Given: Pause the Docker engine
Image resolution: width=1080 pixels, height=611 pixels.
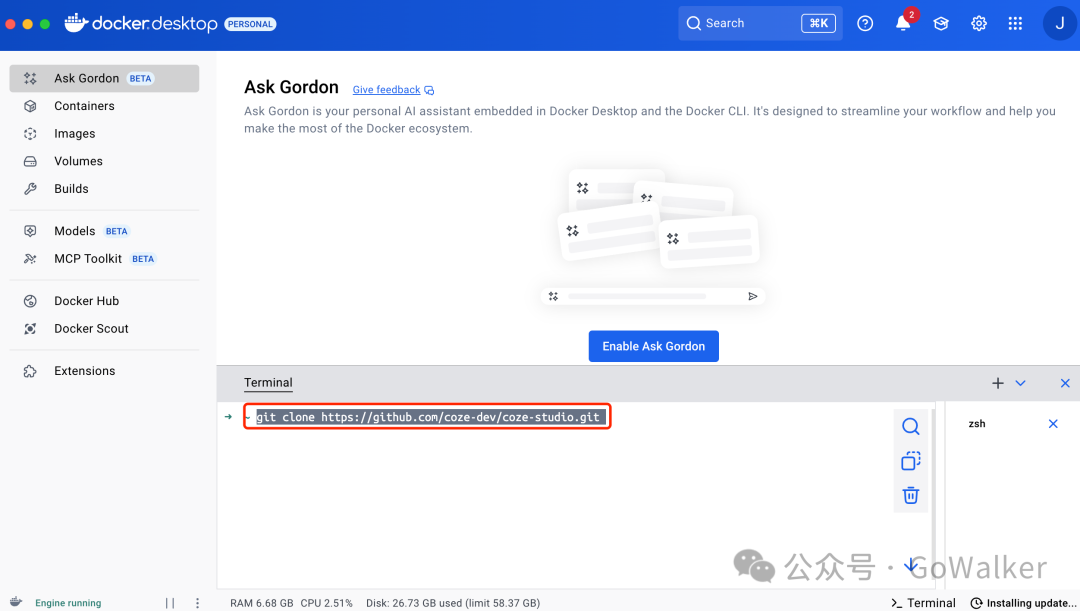Looking at the screenshot, I should tap(170, 603).
